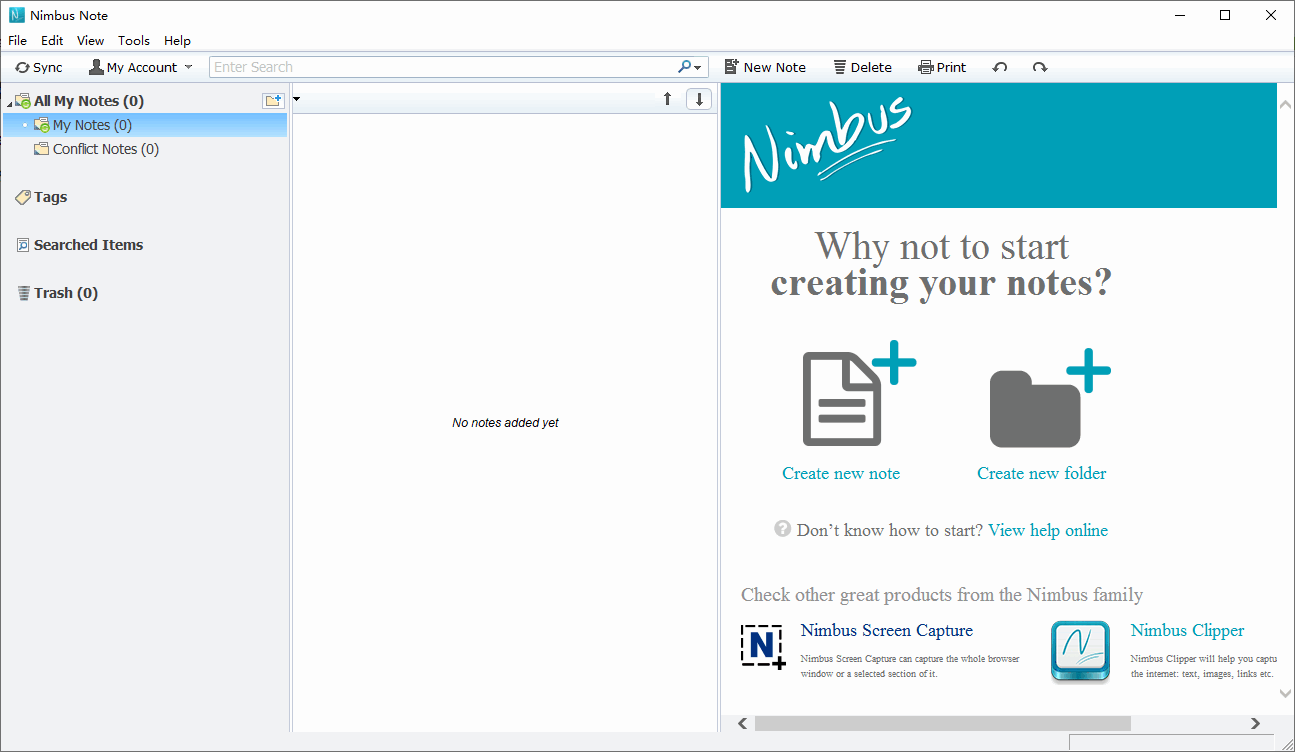This screenshot has width=1295, height=752.
Task: Open the File menu
Action: pyautogui.click(x=18, y=41)
